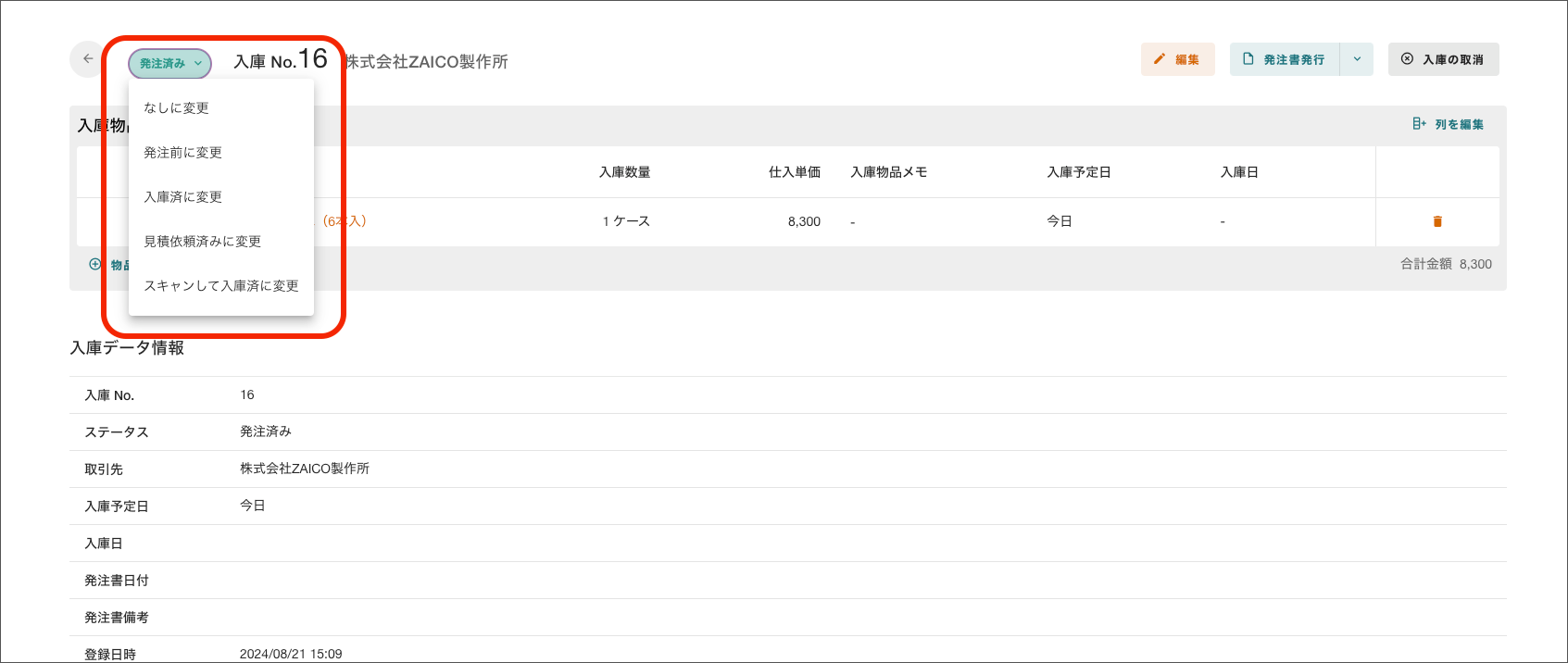Screen dimensions: 1568x663
Task: Toggle the 発注済み status dropdown
Action: [170, 63]
